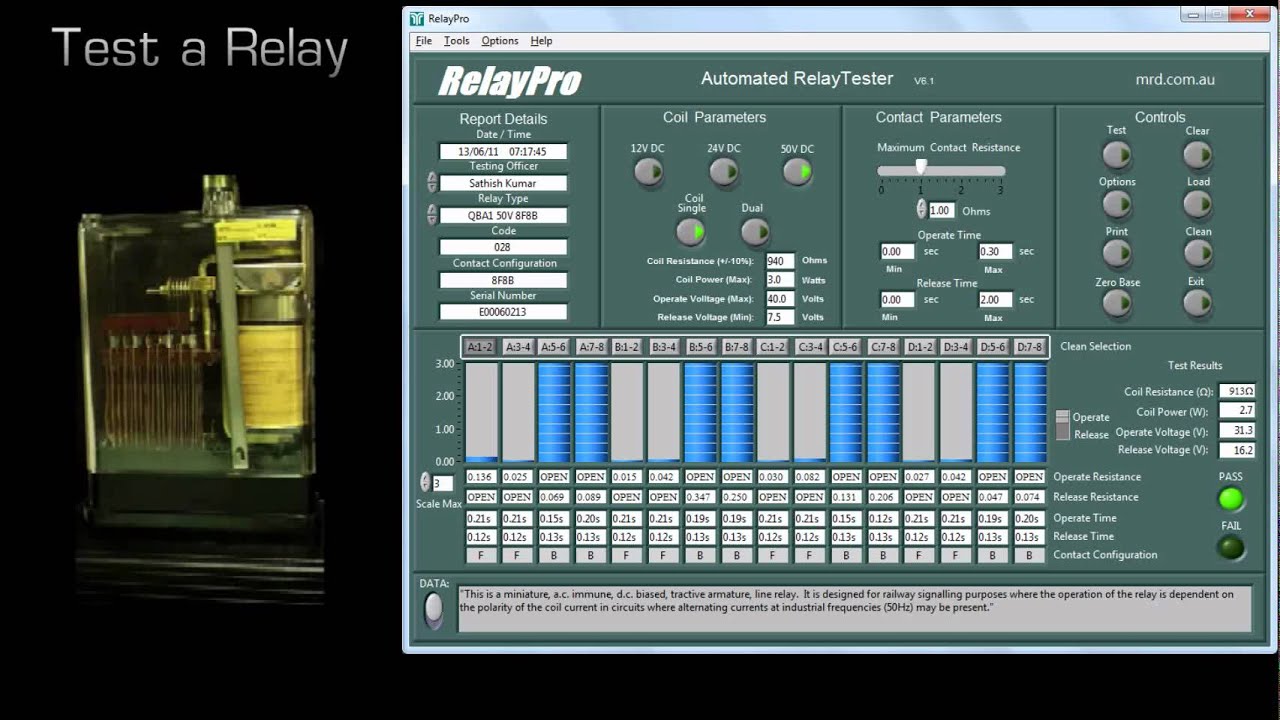Image resolution: width=1280 pixels, height=720 pixels.
Task: Click the relay description text box
Action: (854, 608)
